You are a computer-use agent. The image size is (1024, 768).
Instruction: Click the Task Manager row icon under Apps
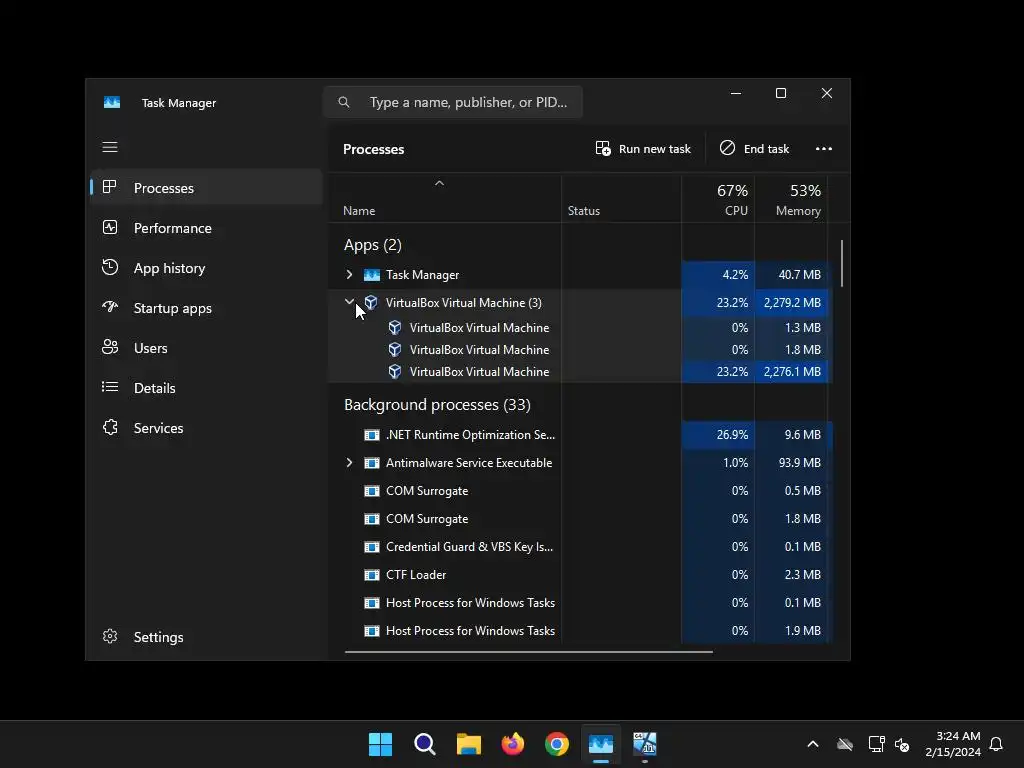(372, 275)
